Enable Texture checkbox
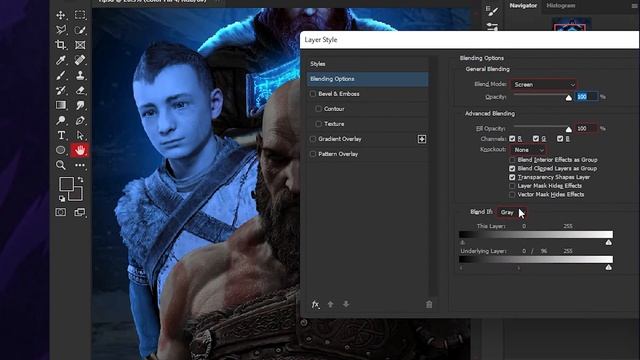 coord(319,124)
